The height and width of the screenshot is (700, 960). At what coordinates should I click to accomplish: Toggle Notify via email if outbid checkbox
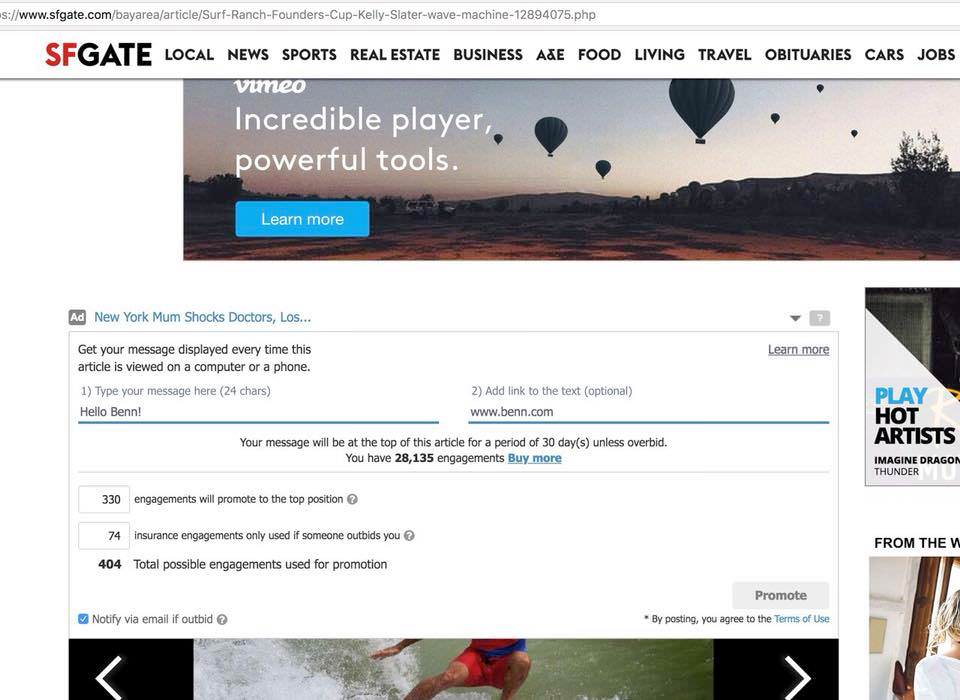click(x=83, y=619)
